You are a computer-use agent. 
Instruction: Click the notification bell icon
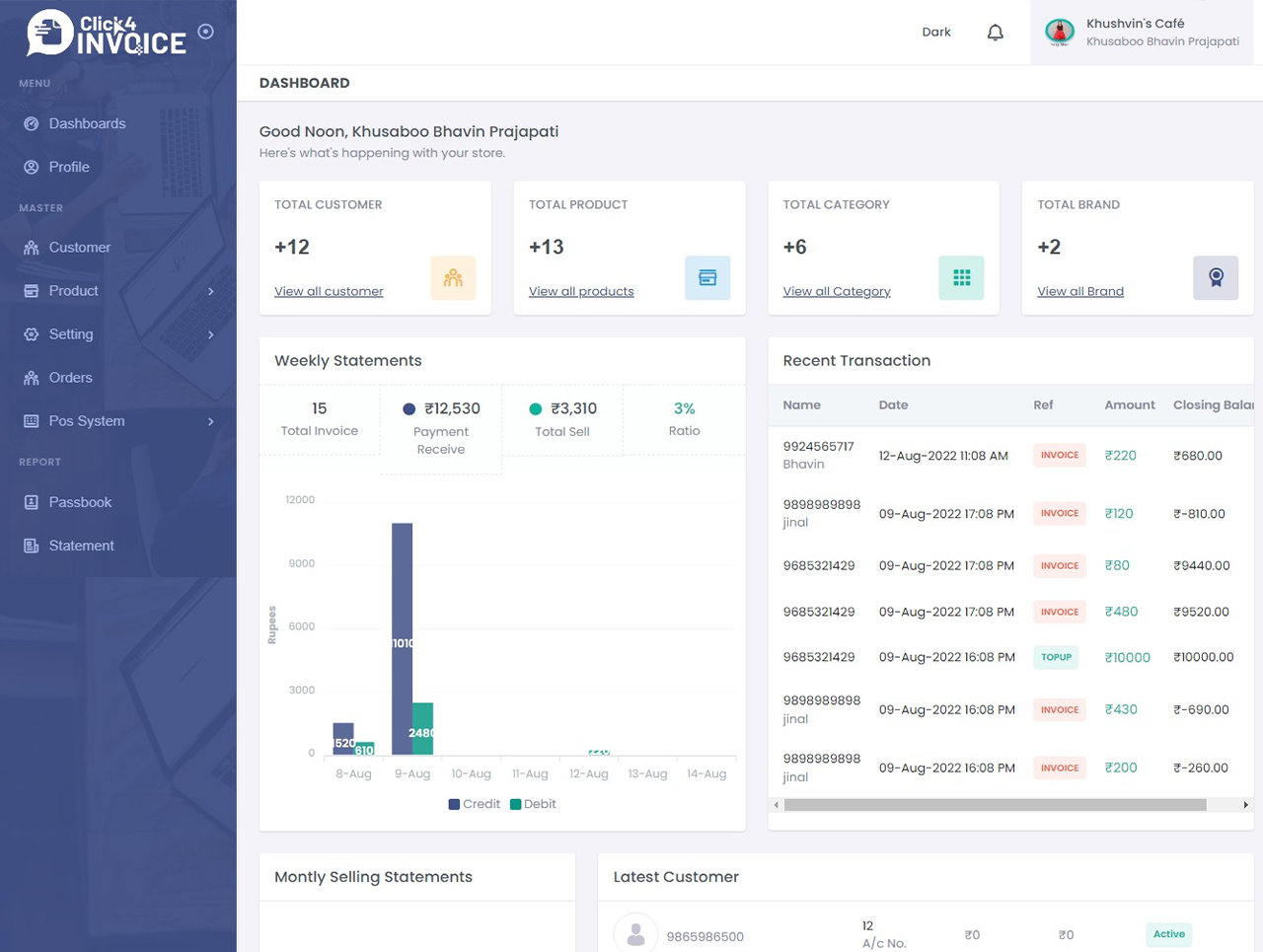coord(995,33)
